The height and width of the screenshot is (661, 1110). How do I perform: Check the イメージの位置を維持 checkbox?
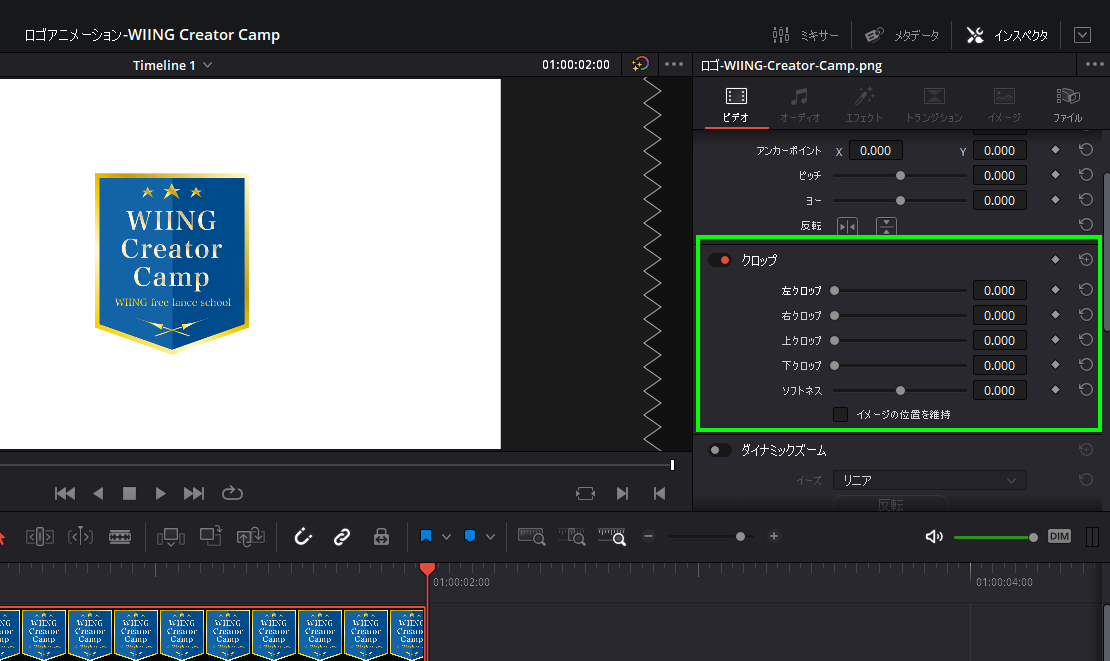[x=841, y=414]
